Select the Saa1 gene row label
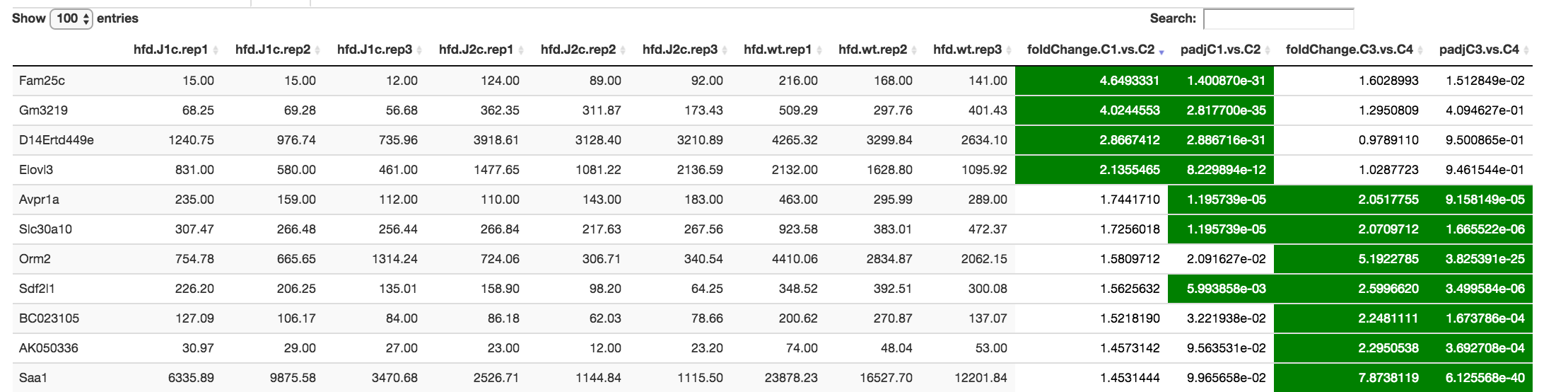 tap(33, 378)
